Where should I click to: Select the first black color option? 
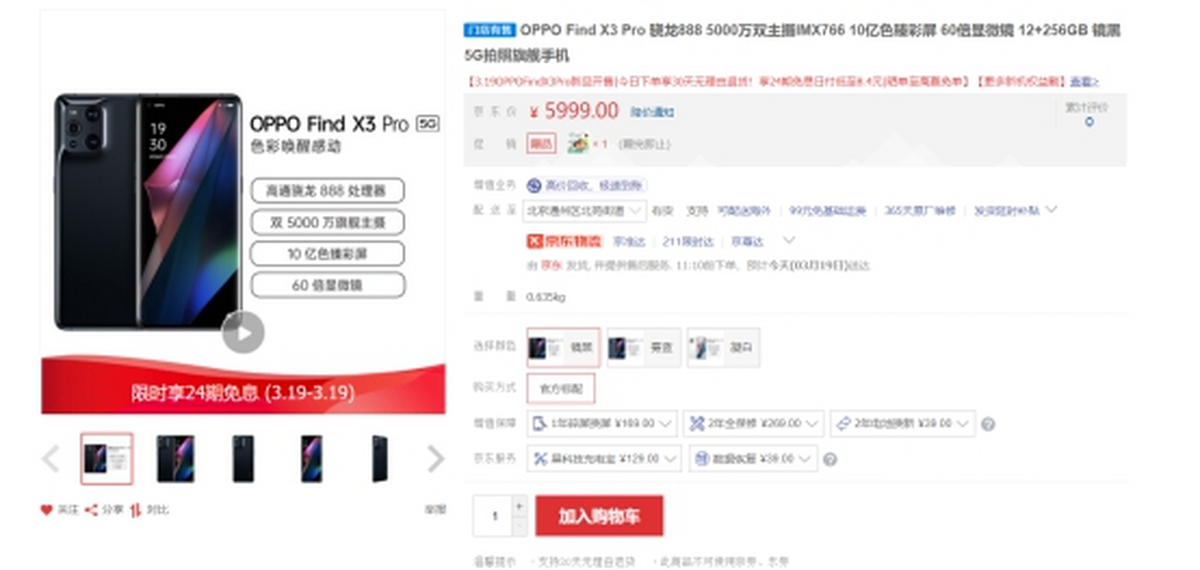point(564,347)
